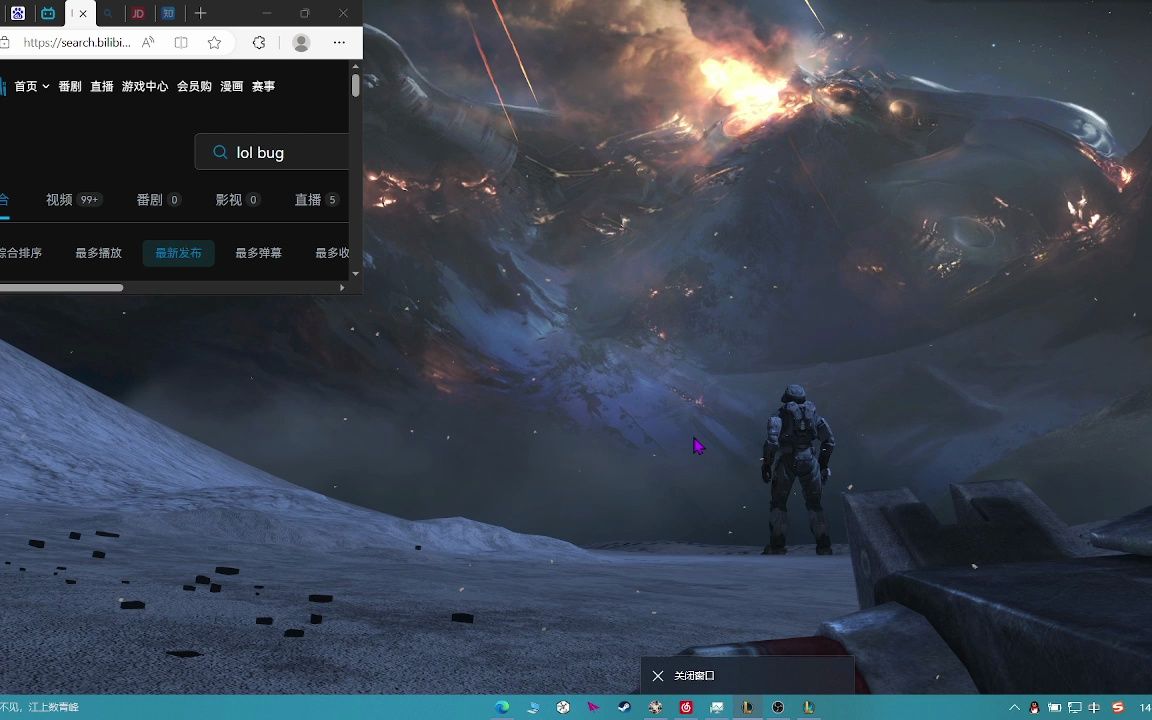Open the browser profile avatar
This screenshot has width=1152, height=720.
click(x=301, y=43)
